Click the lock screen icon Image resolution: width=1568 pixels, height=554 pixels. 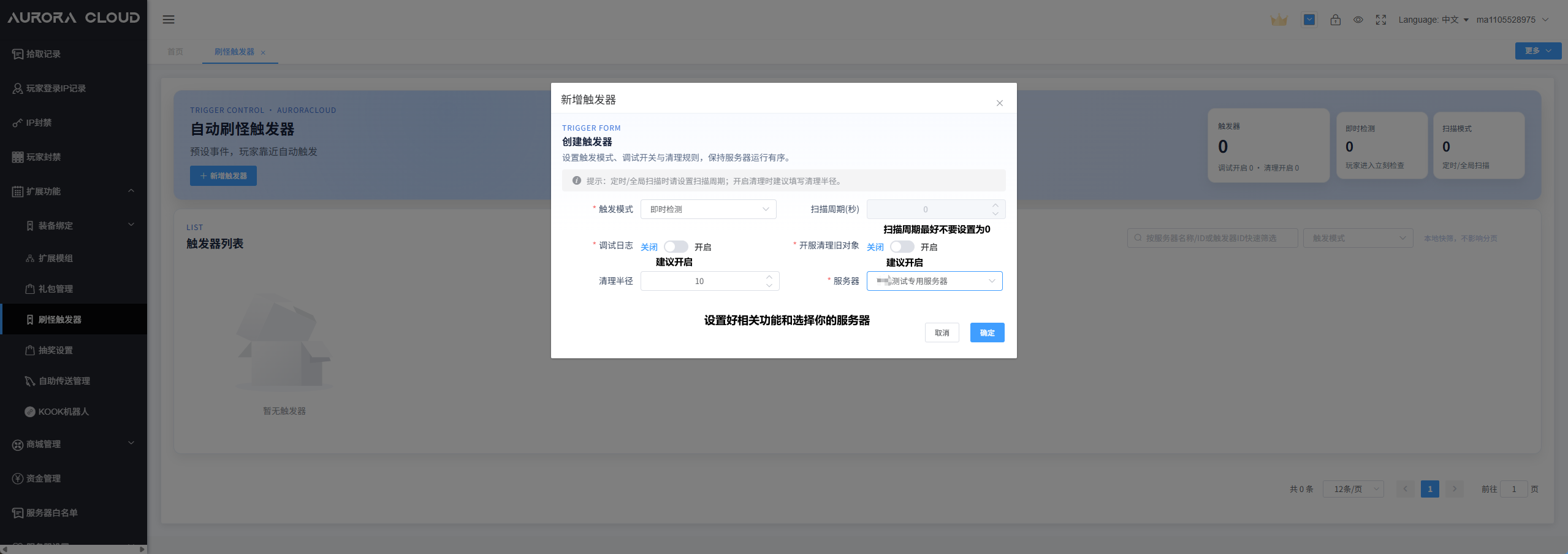click(x=1335, y=20)
